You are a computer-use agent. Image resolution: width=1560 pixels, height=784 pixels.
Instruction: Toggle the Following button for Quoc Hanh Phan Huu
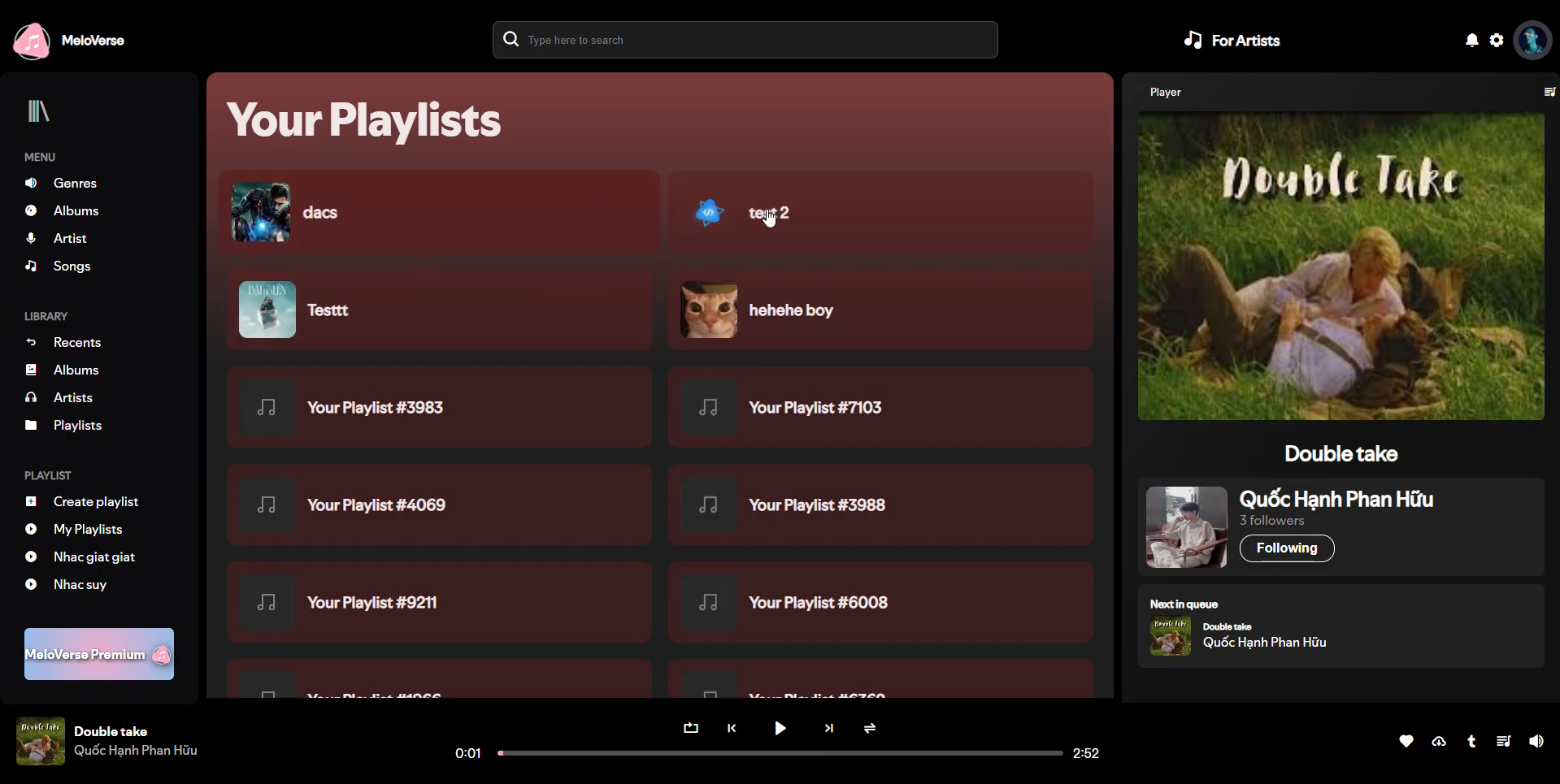coord(1286,548)
